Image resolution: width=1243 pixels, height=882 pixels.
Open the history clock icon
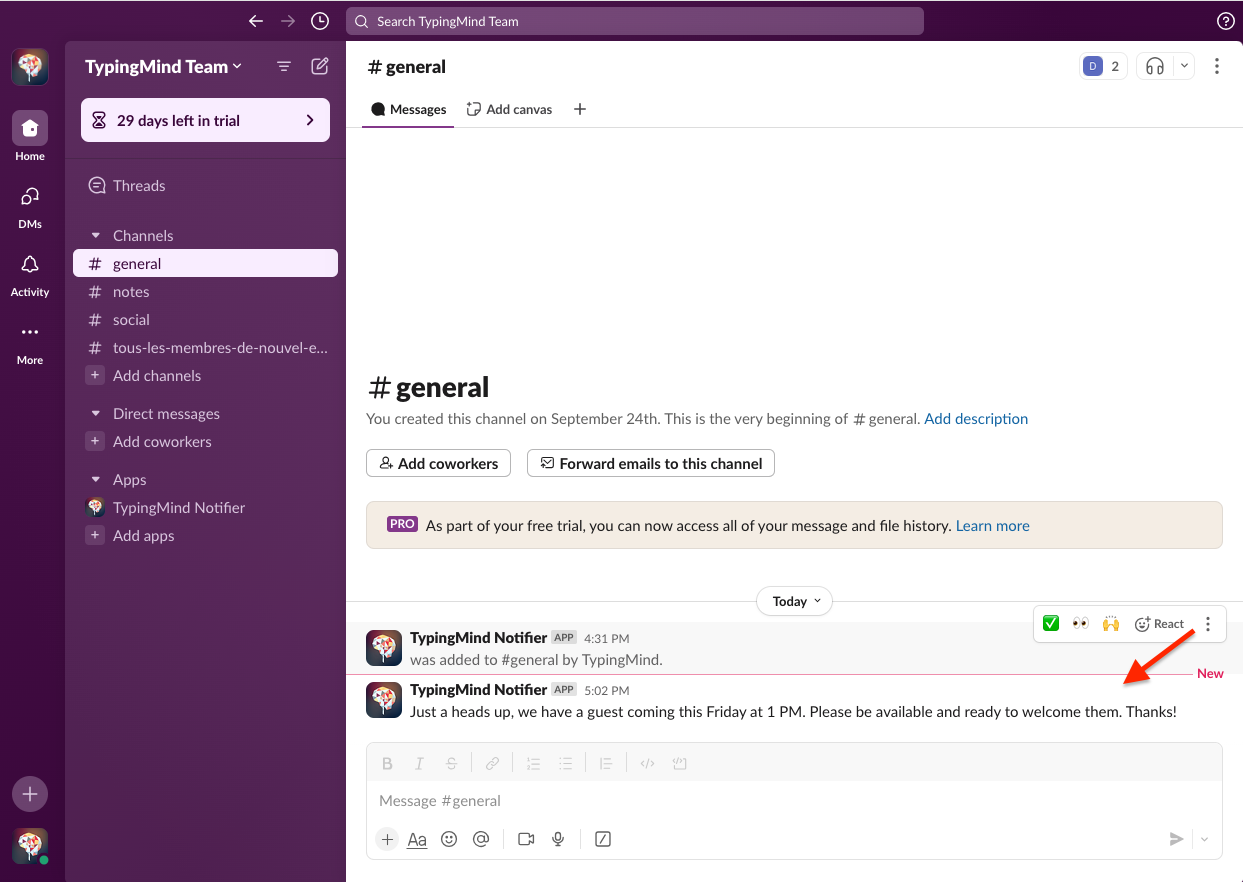(x=320, y=21)
